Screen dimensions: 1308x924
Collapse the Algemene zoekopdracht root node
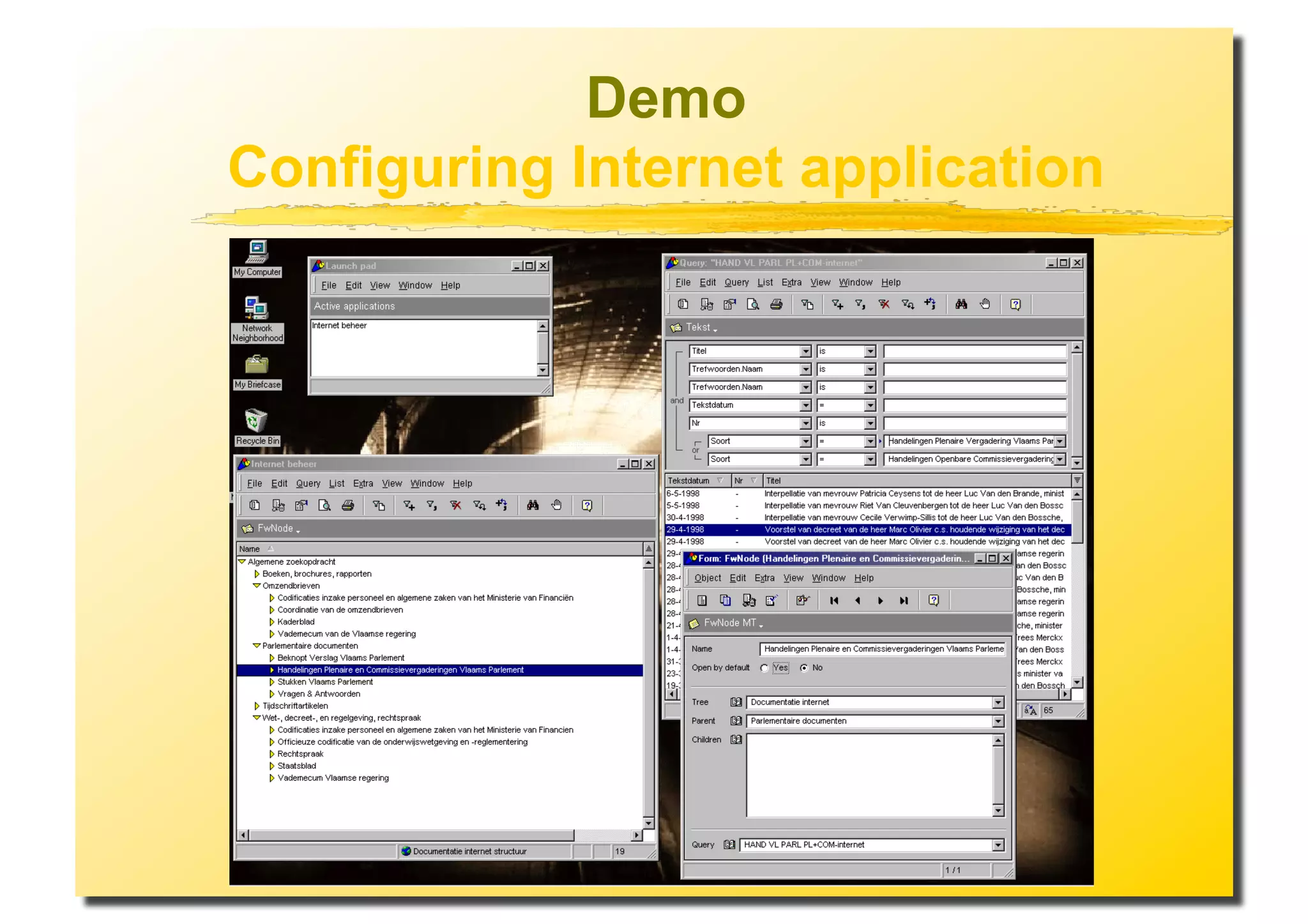pyautogui.click(x=242, y=562)
